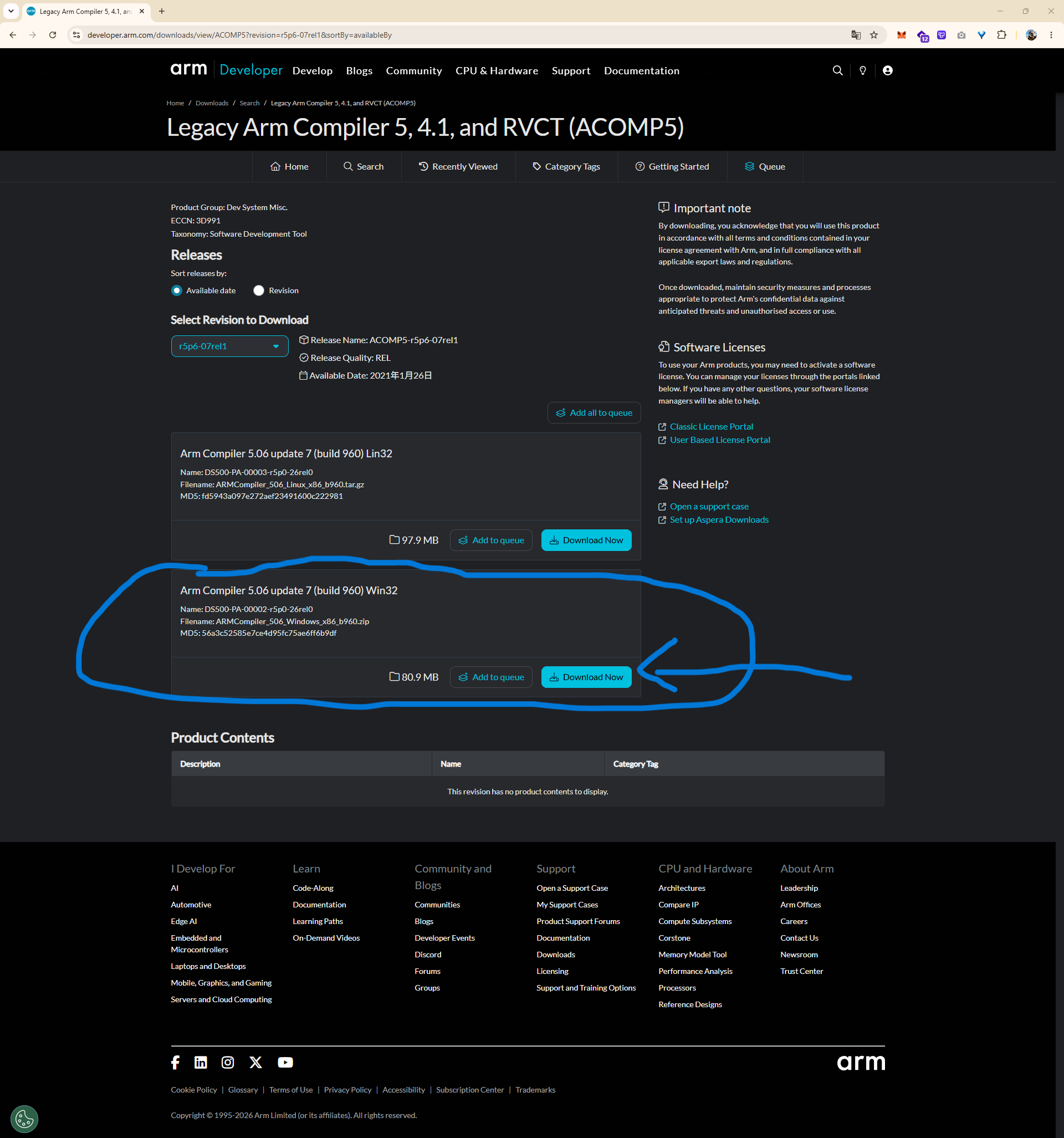Download Now the Lin32 compiler
1064x1138 pixels.
click(x=586, y=540)
